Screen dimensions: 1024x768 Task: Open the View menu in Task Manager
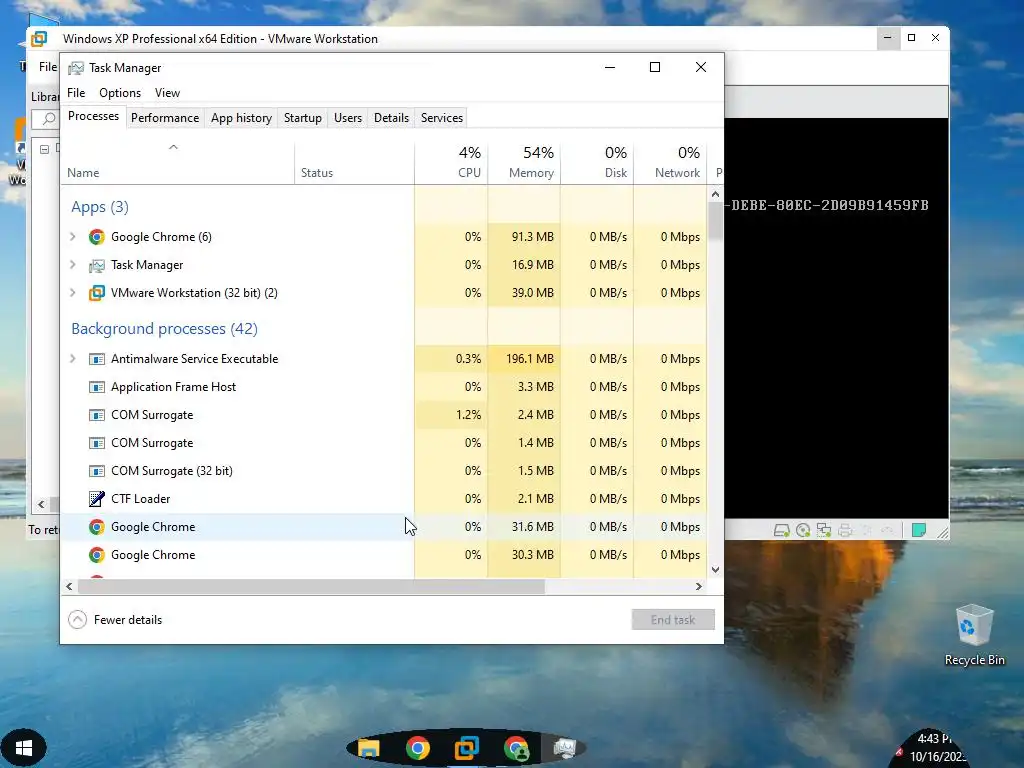click(x=167, y=93)
